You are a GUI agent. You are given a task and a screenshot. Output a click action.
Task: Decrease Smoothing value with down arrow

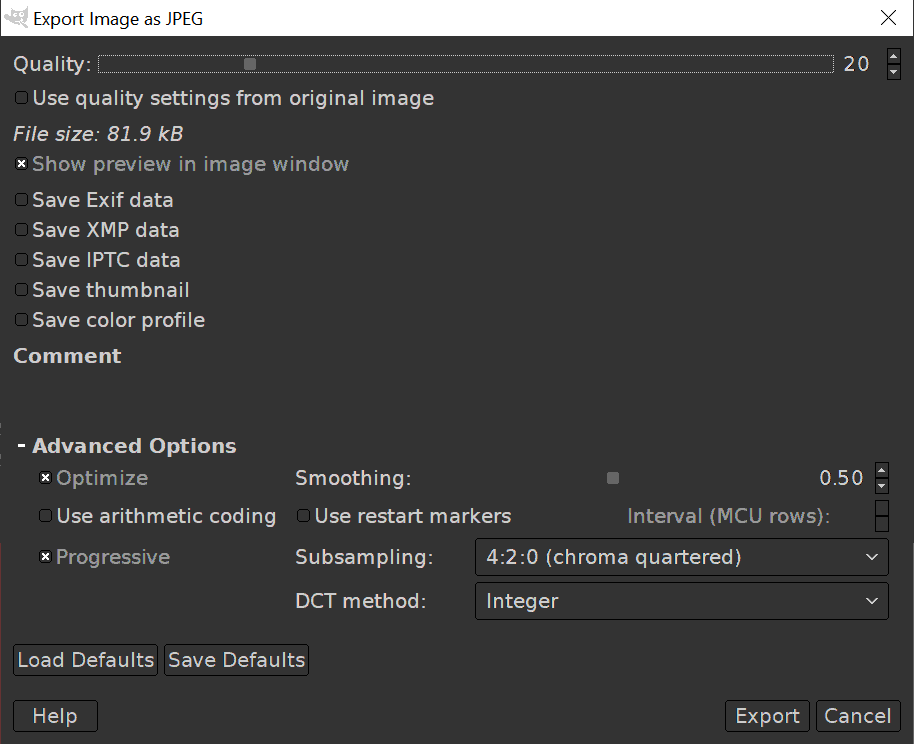pyautogui.click(x=881, y=486)
